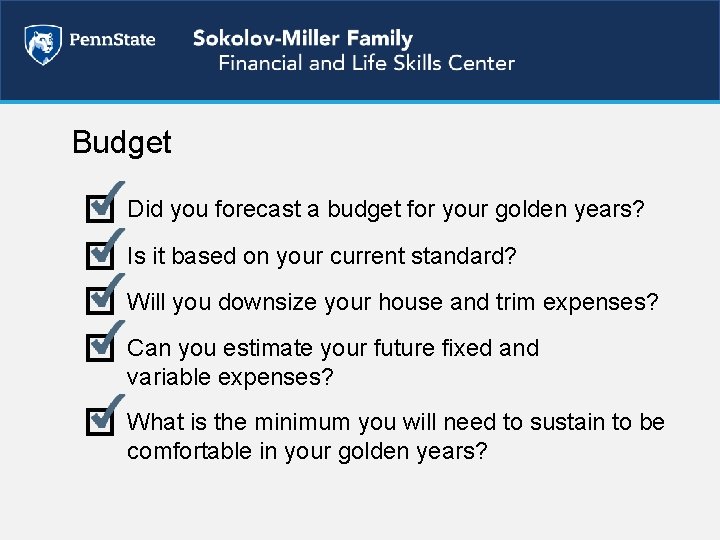720x540 pixels.
Task: Toggle the checkbox for fixed and variable expenses
Action: click(99, 347)
